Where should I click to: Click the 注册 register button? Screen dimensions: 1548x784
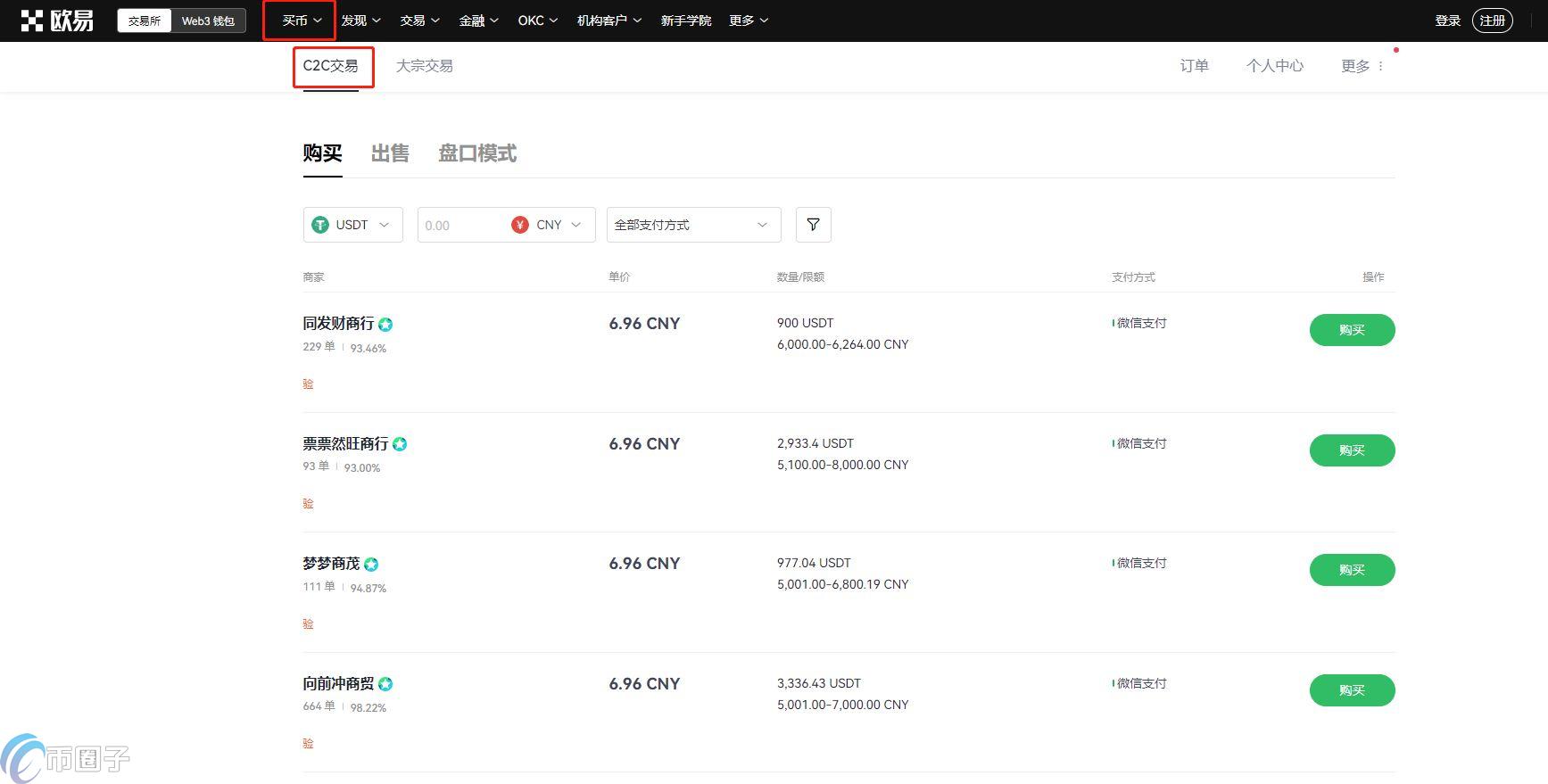[1493, 21]
